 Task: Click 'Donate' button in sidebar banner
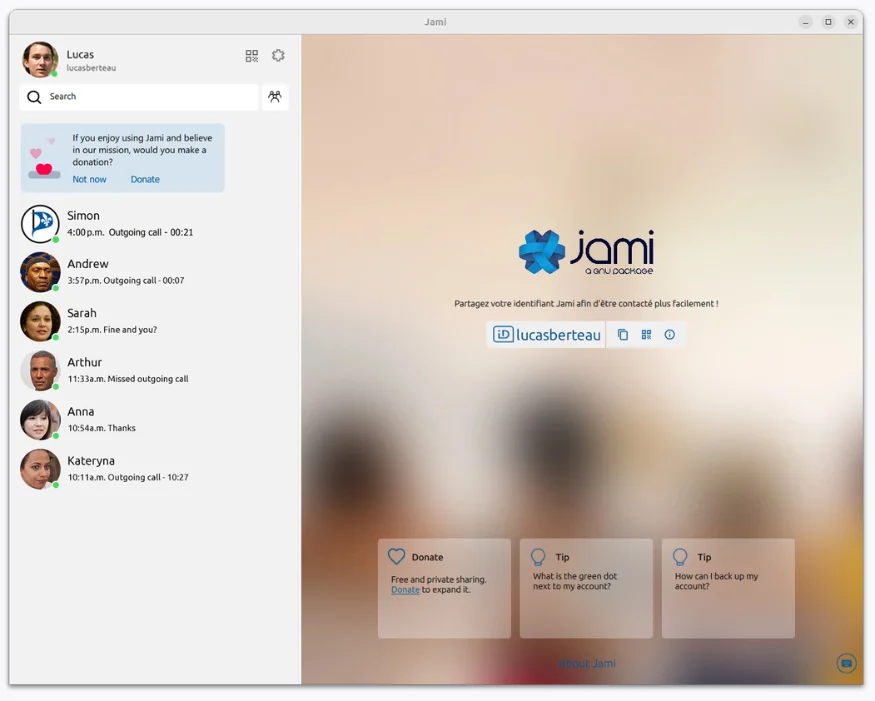coord(145,179)
